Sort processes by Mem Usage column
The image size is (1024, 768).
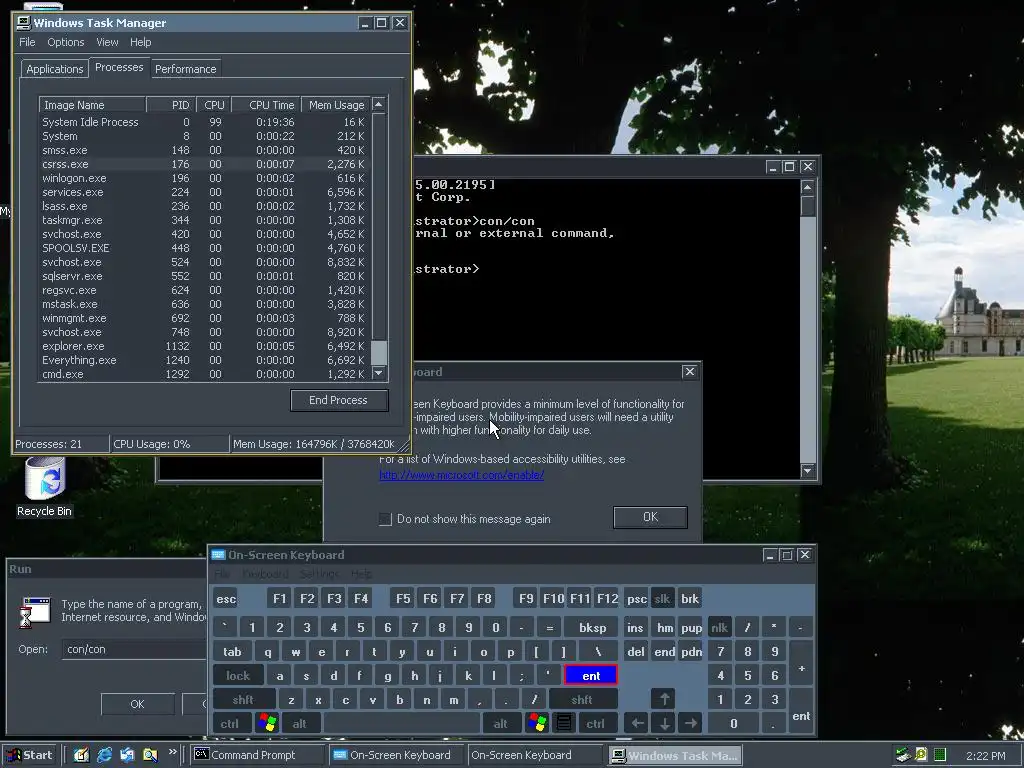(x=336, y=104)
